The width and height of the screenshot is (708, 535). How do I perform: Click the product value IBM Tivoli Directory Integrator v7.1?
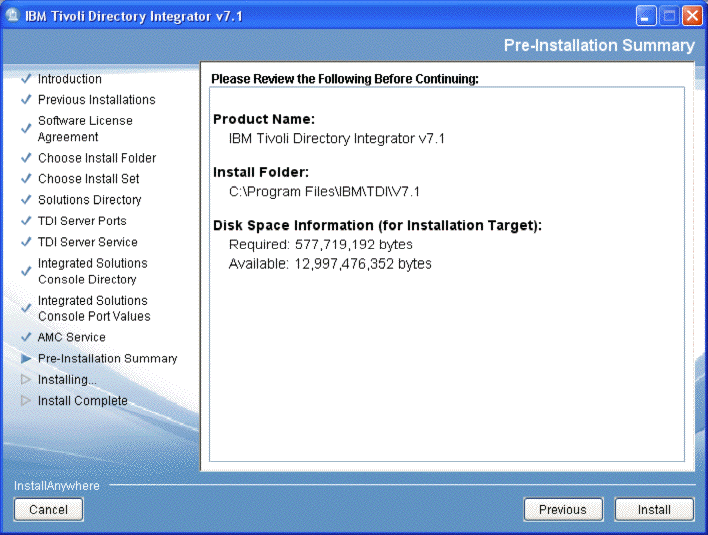click(337, 139)
